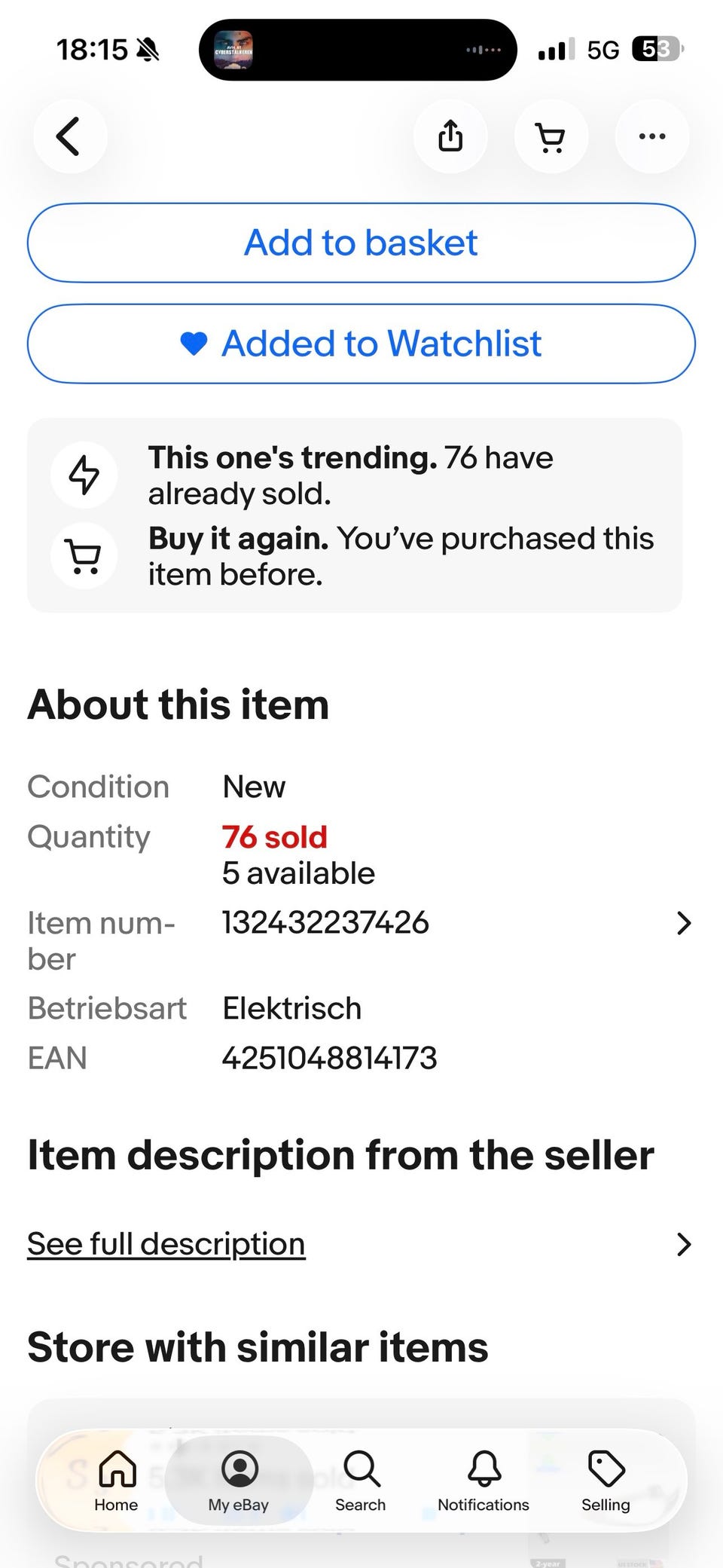Open the Notifications bell tab
This screenshot has width=723, height=1568.
[484, 1481]
